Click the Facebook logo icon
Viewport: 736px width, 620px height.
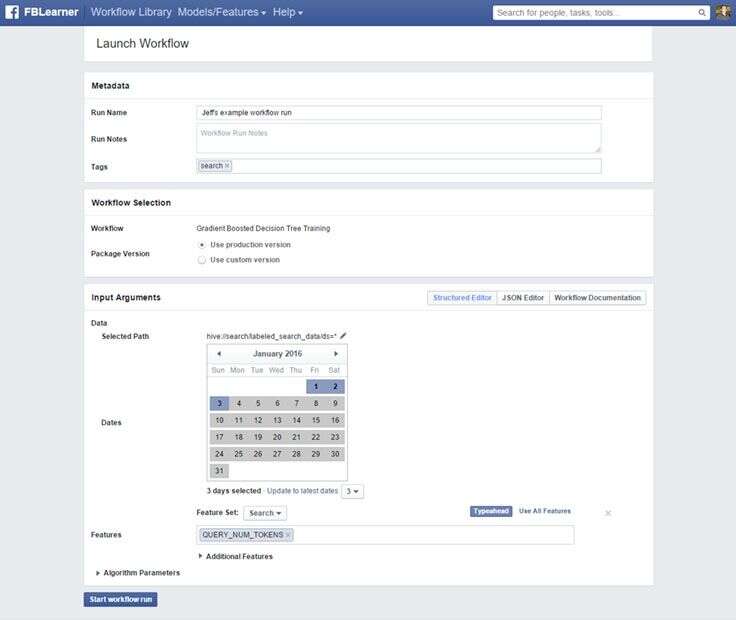11,13
